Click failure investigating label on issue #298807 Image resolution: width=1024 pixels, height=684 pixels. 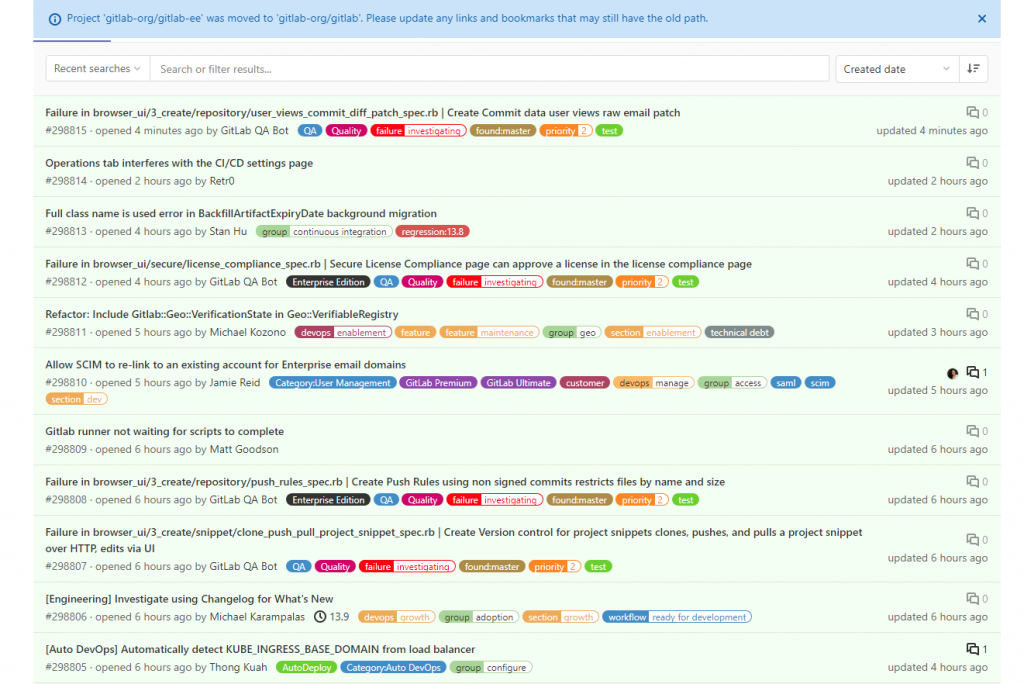(x=408, y=566)
